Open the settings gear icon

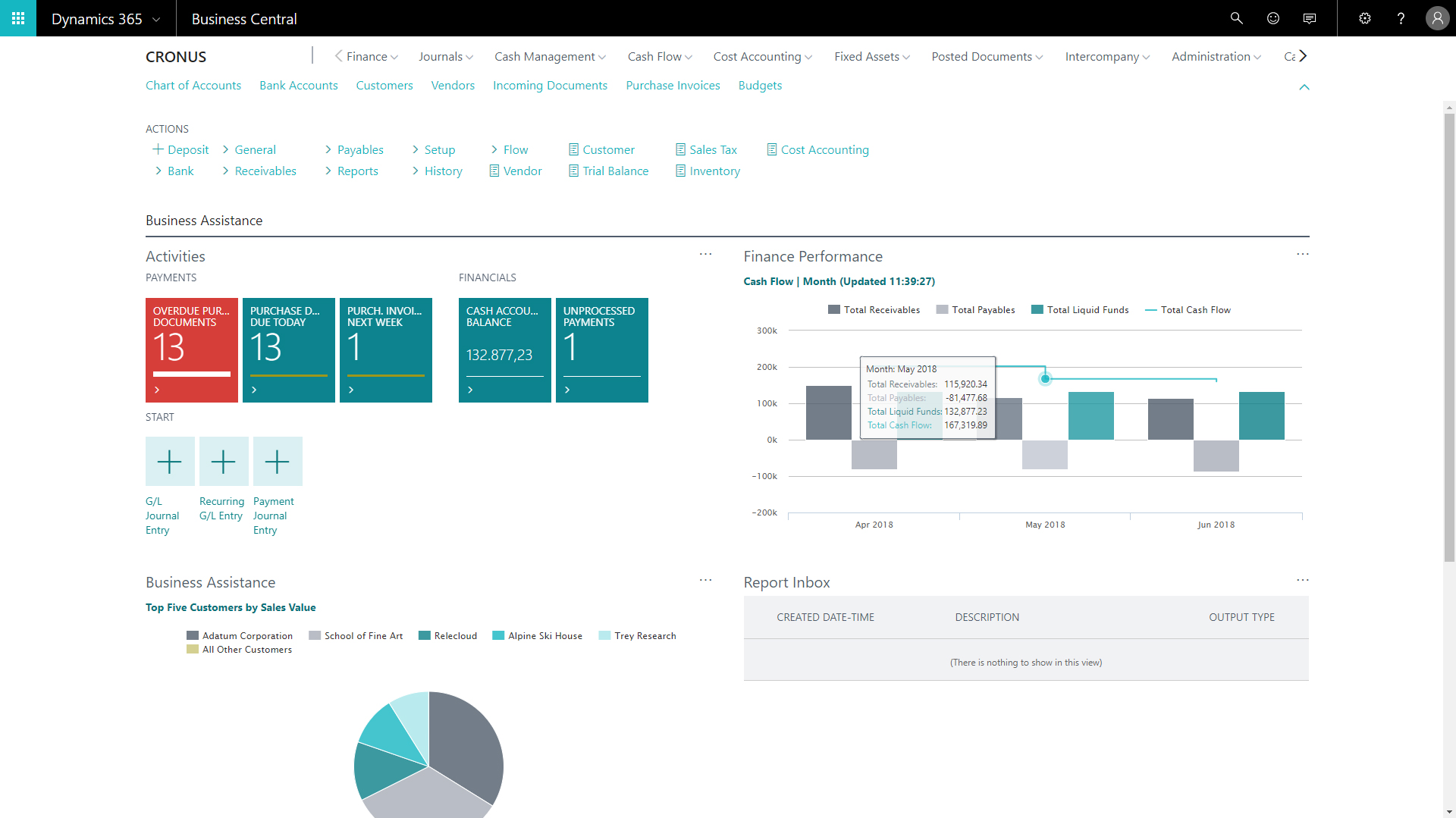[x=1364, y=18]
